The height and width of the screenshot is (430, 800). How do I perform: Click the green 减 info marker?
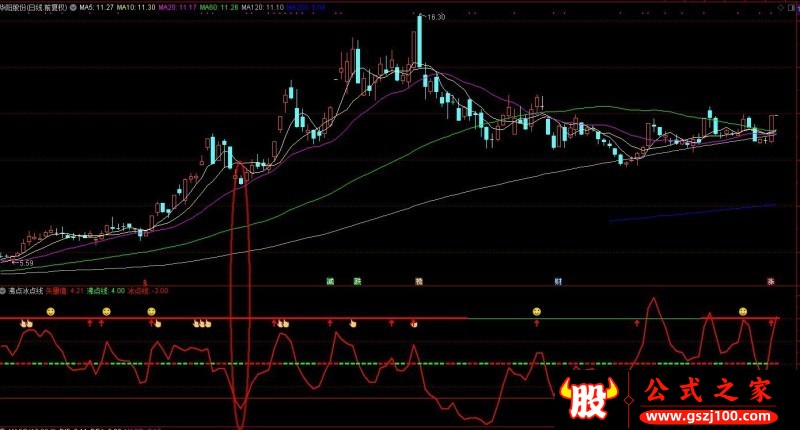coord(330,281)
